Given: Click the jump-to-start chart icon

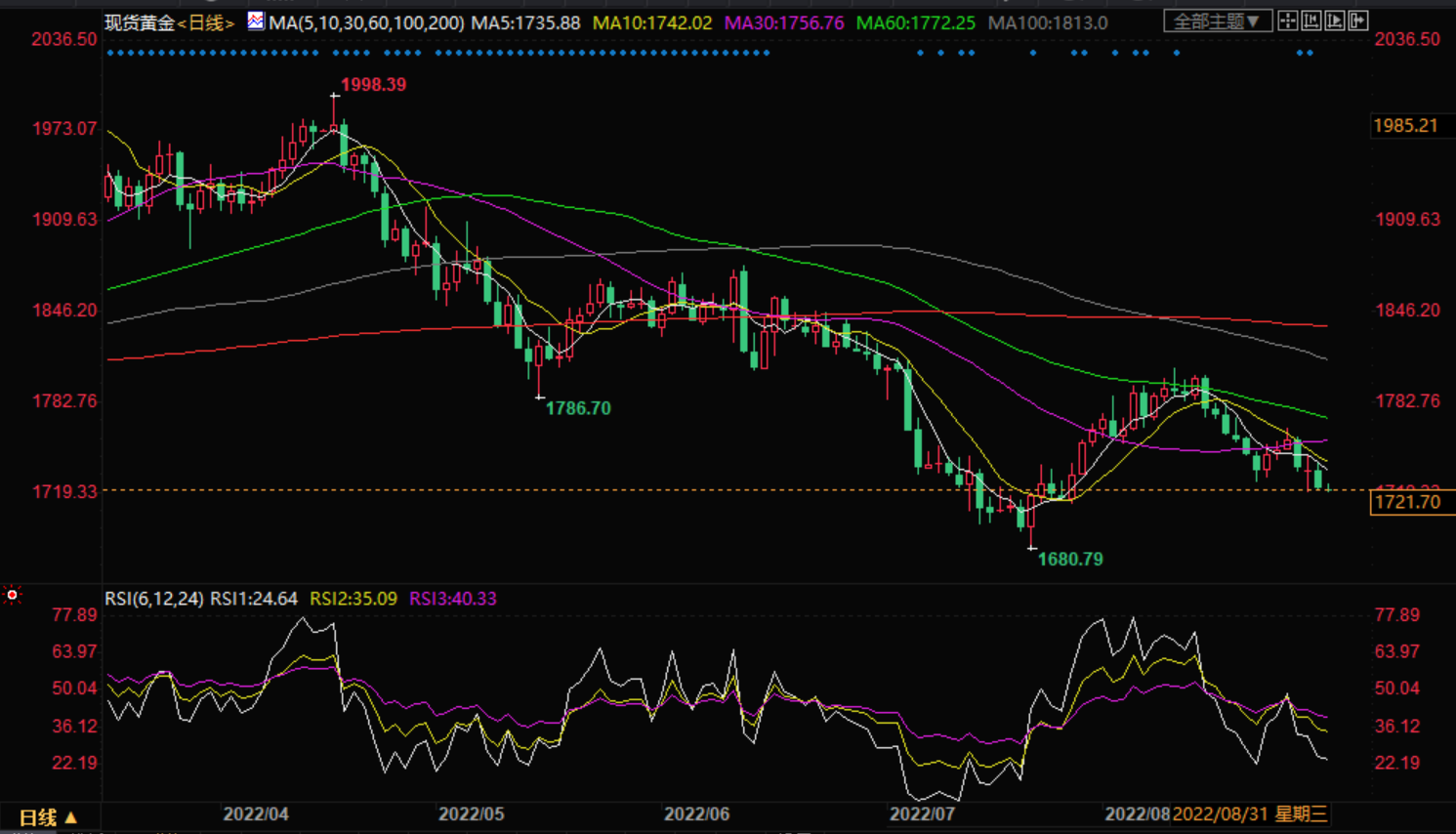Looking at the screenshot, I should pos(1311,21).
